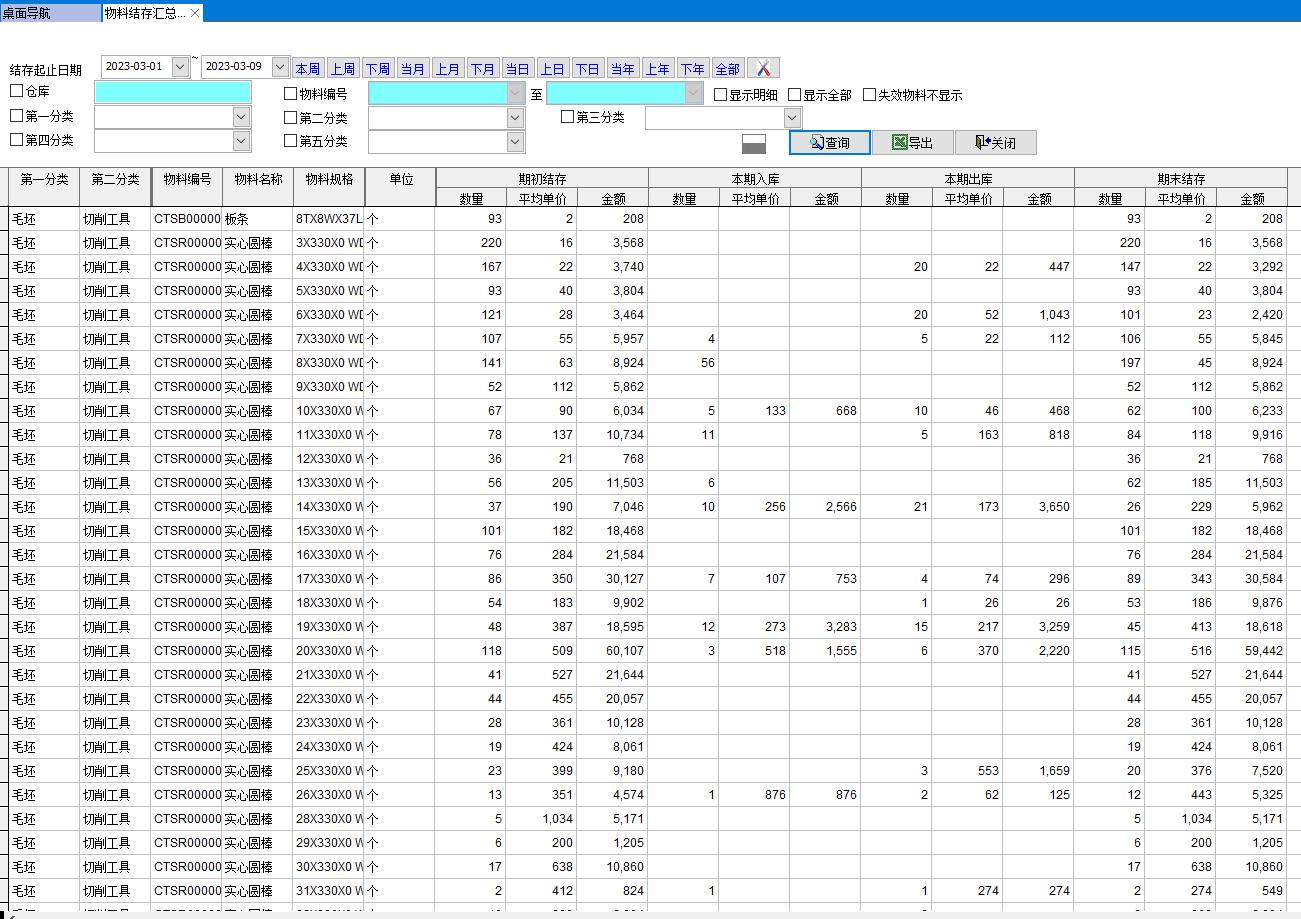Viewport: 1301px width, 919px height.
Task: Select the 物料结存汇总 tab
Action: pyautogui.click(x=144, y=13)
